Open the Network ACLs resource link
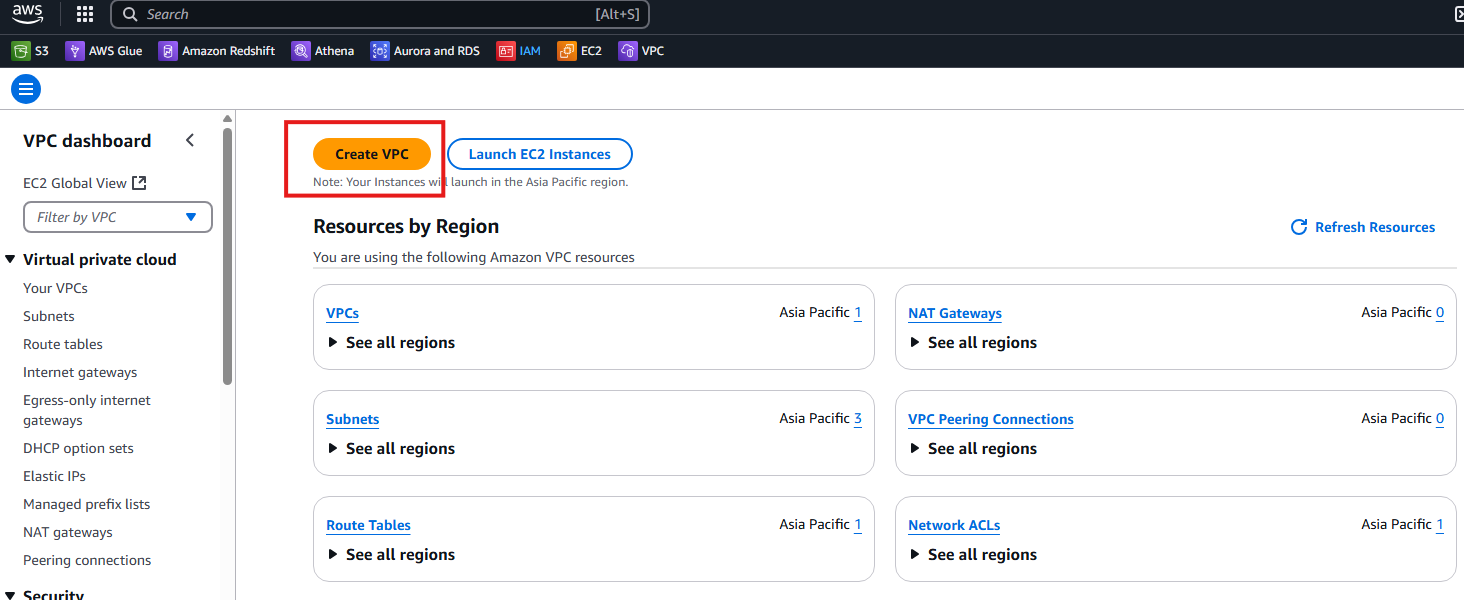This screenshot has height=600, width=1464. (x=954, y=525)
